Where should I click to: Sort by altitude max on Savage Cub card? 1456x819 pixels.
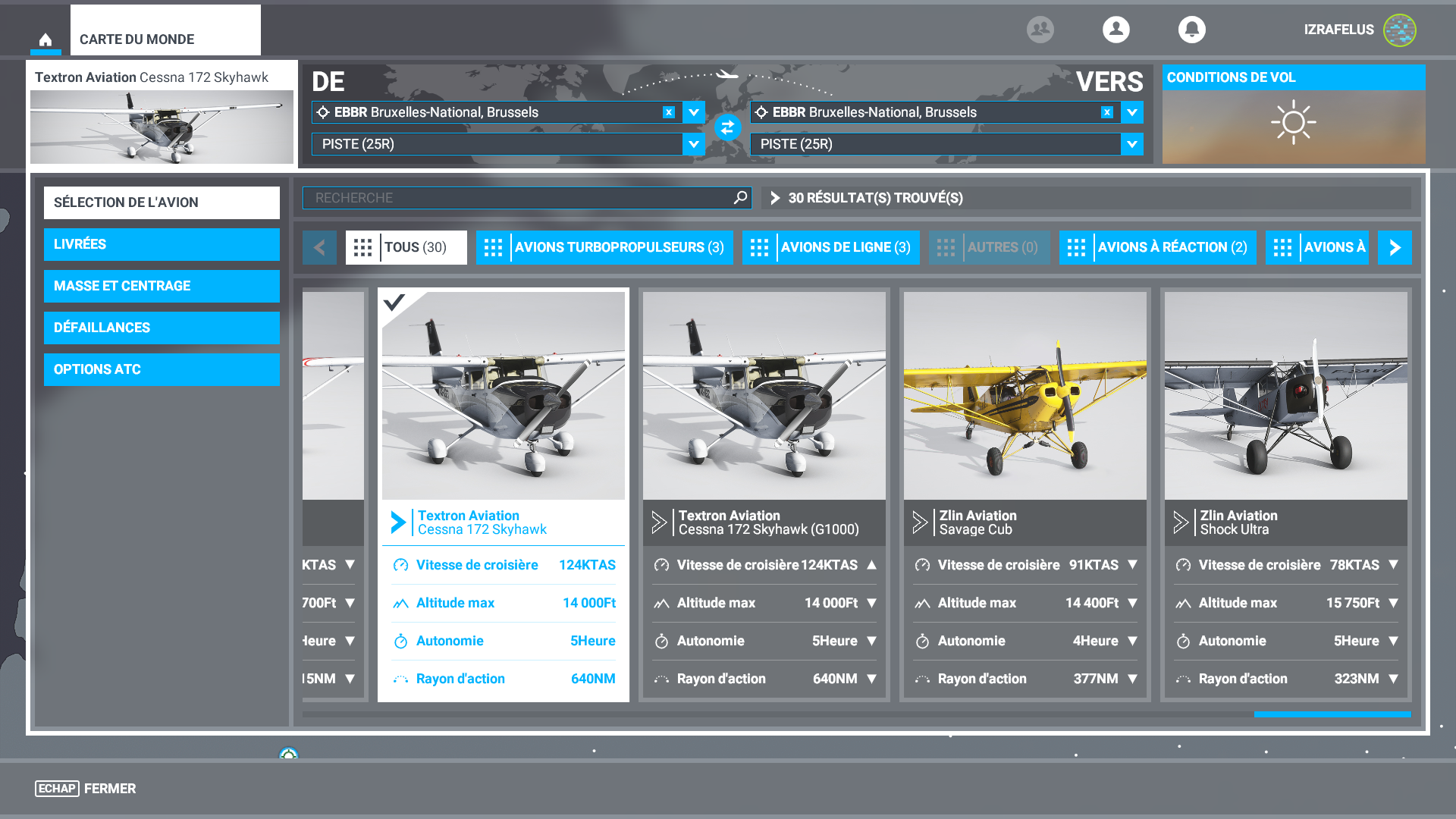[1132, 603]
